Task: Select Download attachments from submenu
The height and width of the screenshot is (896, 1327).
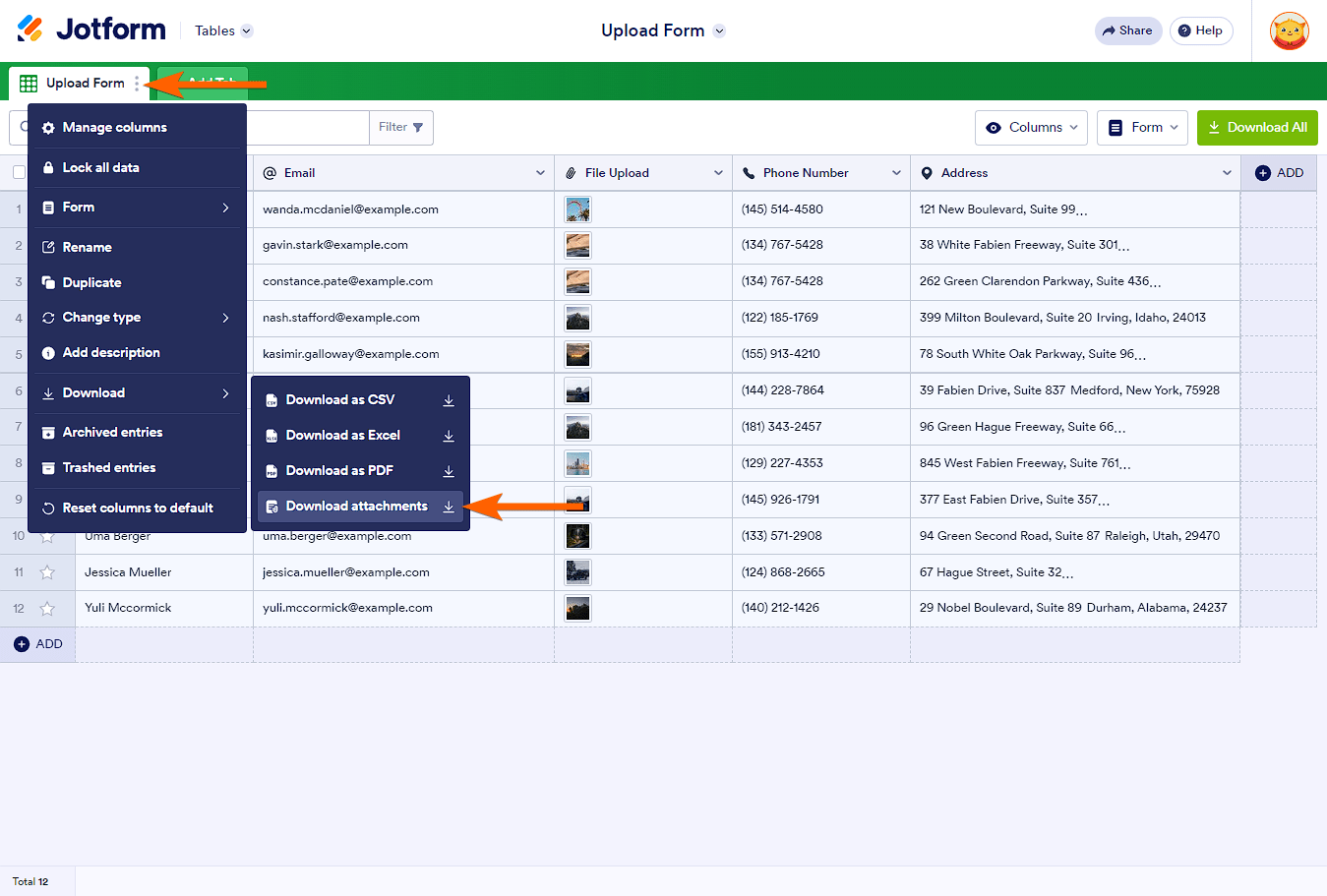Action: point(356,507)
